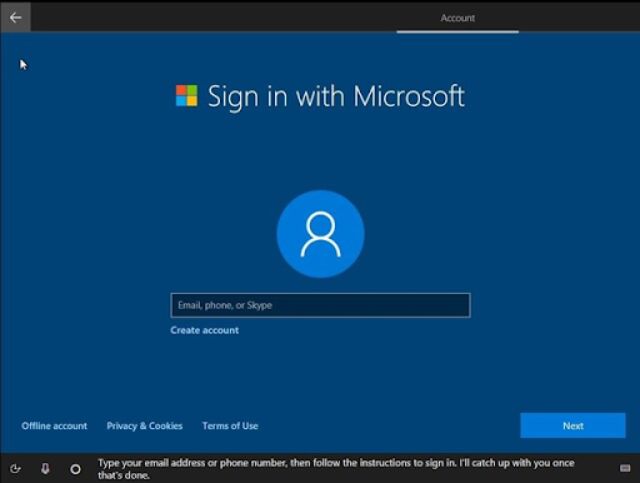Open the Terms of Use link

(x=230, y=426)
